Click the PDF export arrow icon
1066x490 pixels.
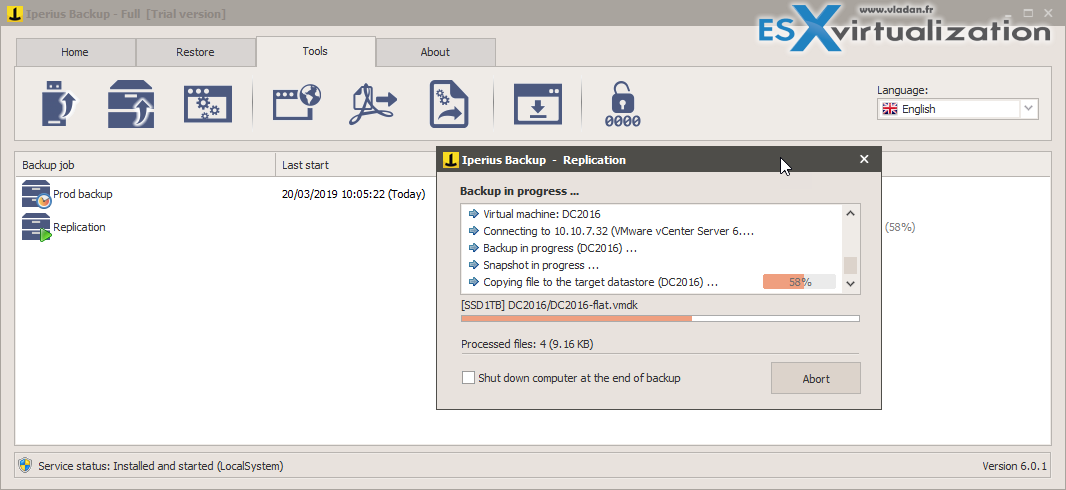(373, 104)
